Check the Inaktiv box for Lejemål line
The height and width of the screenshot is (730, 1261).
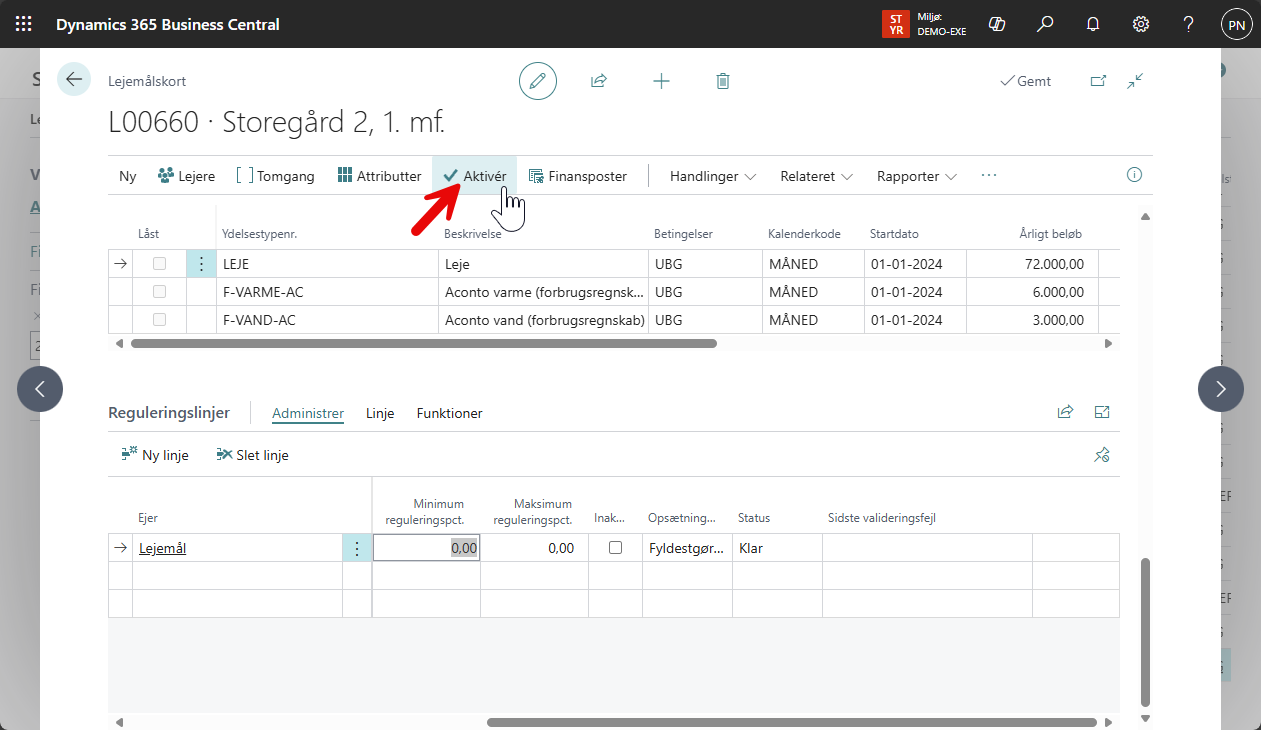click(615, 548)
